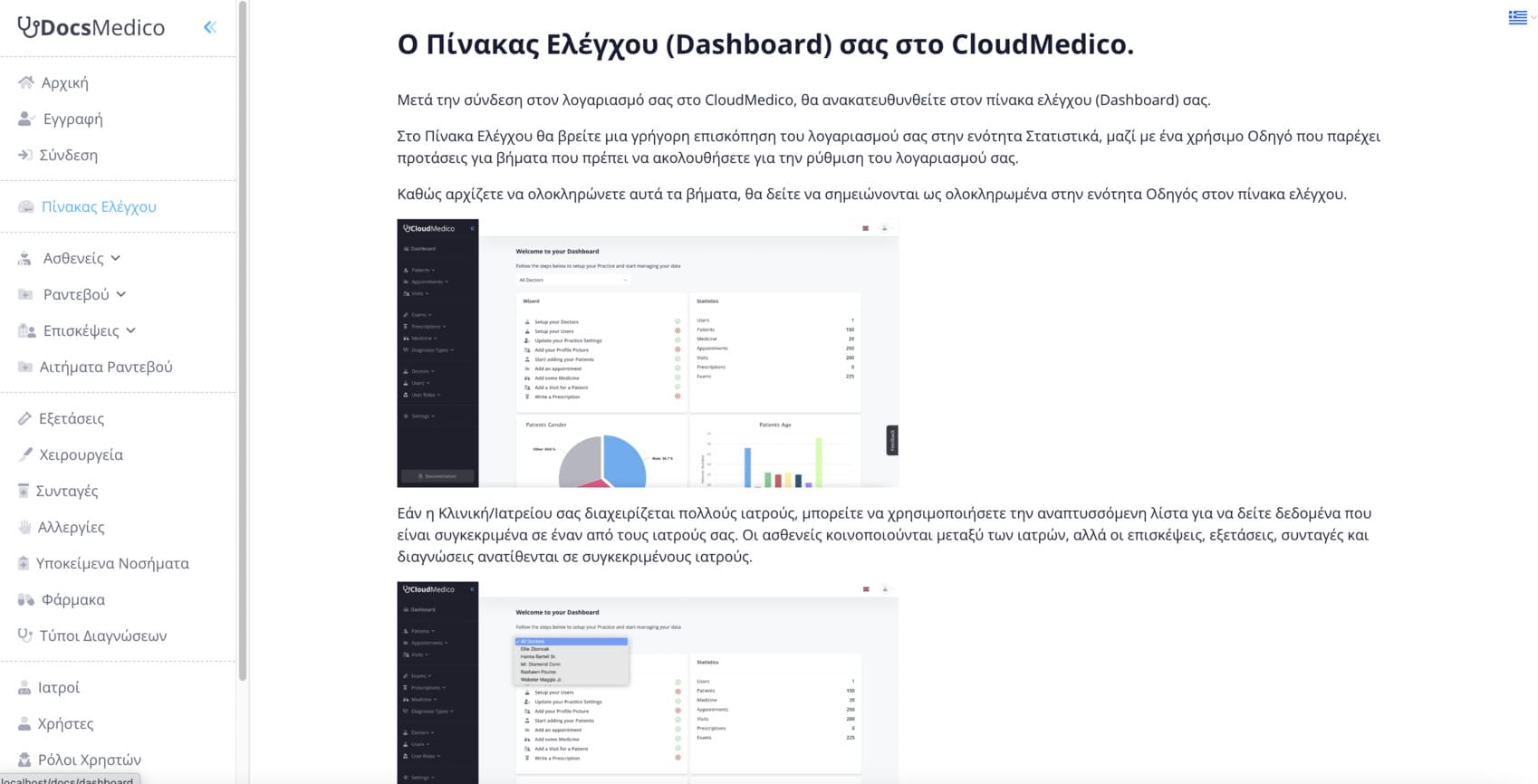
Task: Open the Πίνακας Ελέγχου menu item
Action: tap(99, 206)
